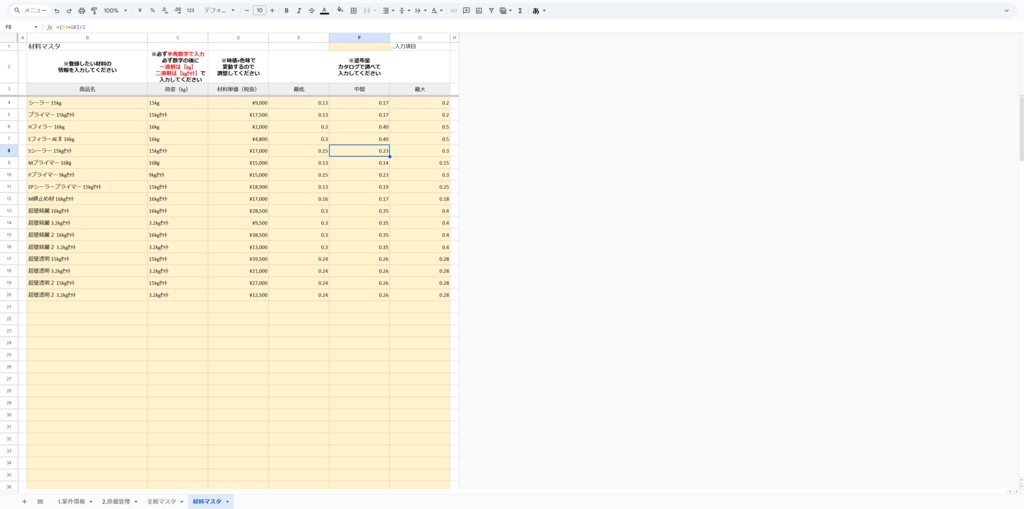Click the print icon
Image resolution: width=1024 pixels, height=509 pixels.
tap(82, 10)
